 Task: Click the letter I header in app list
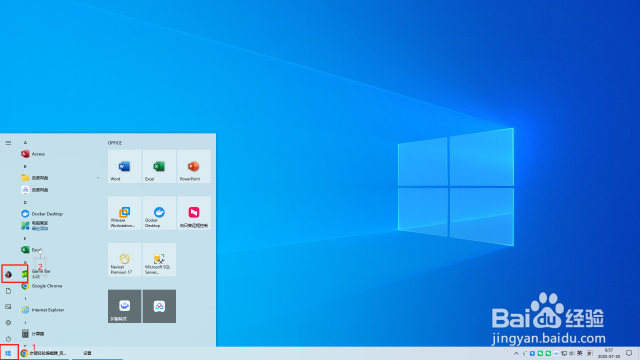pyautogui.click(x=25, y=298)
